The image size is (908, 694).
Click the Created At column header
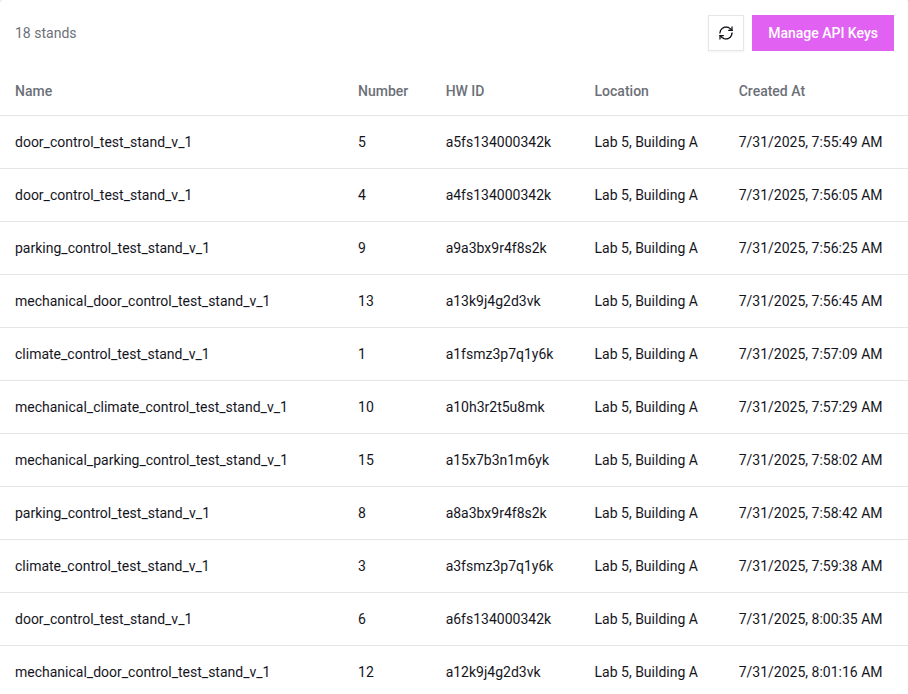(771, 91)
